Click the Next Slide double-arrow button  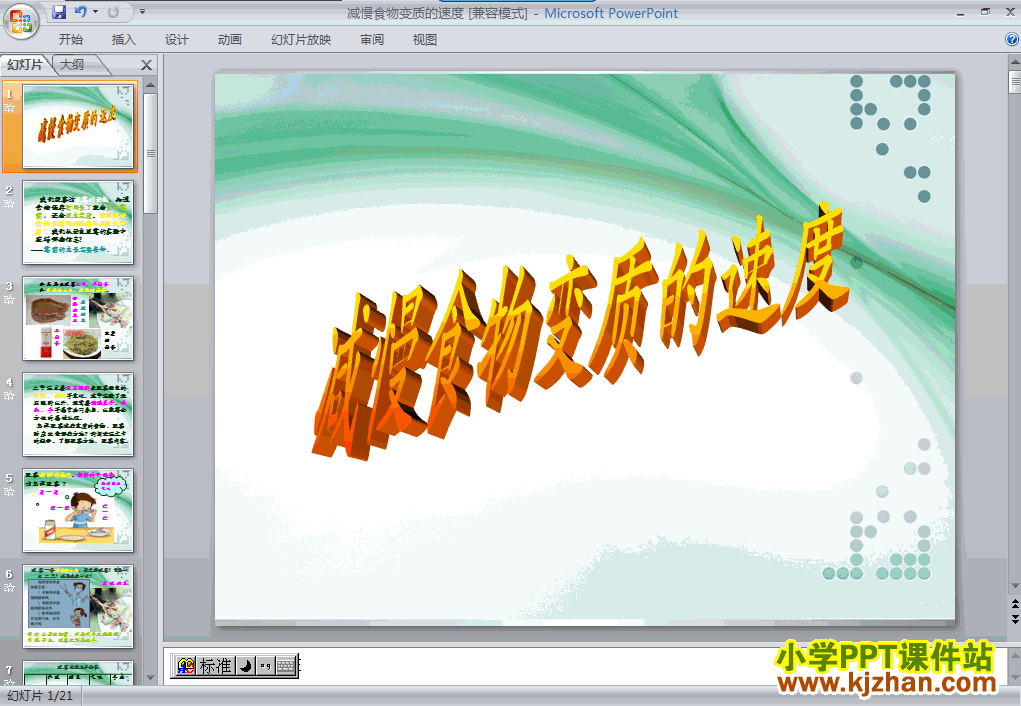[x=1014, y=619]
